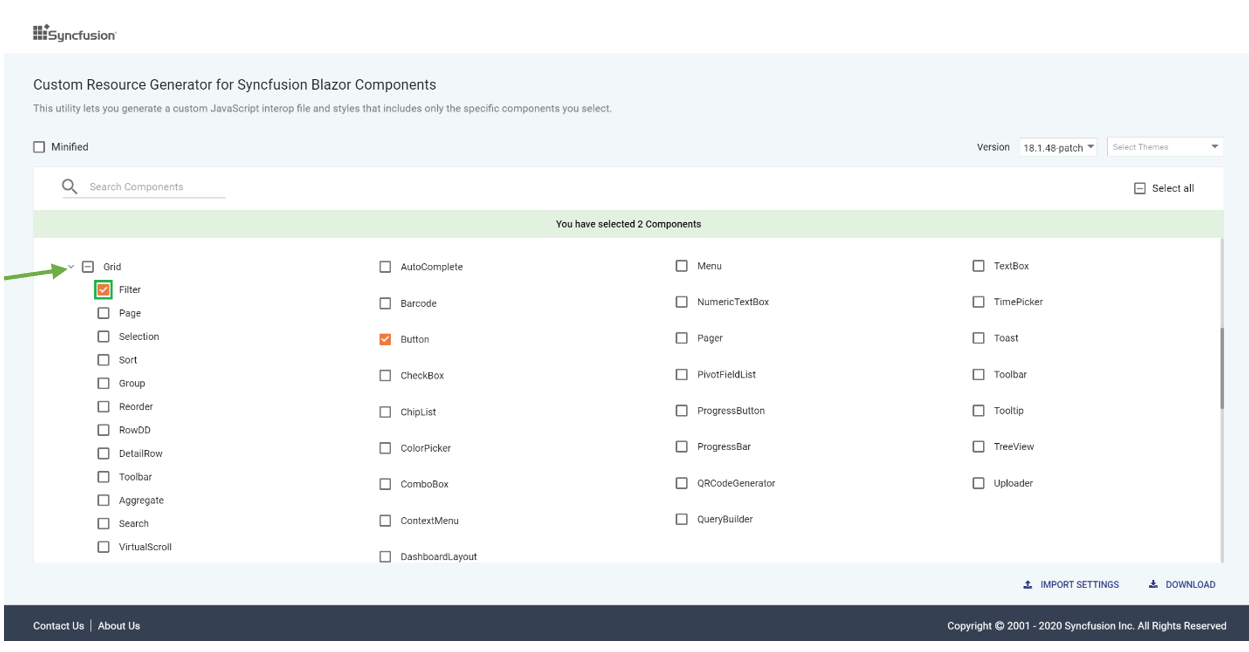
Task: Collapse the Grid tree chevron
Action: click(x=71, y=267)
